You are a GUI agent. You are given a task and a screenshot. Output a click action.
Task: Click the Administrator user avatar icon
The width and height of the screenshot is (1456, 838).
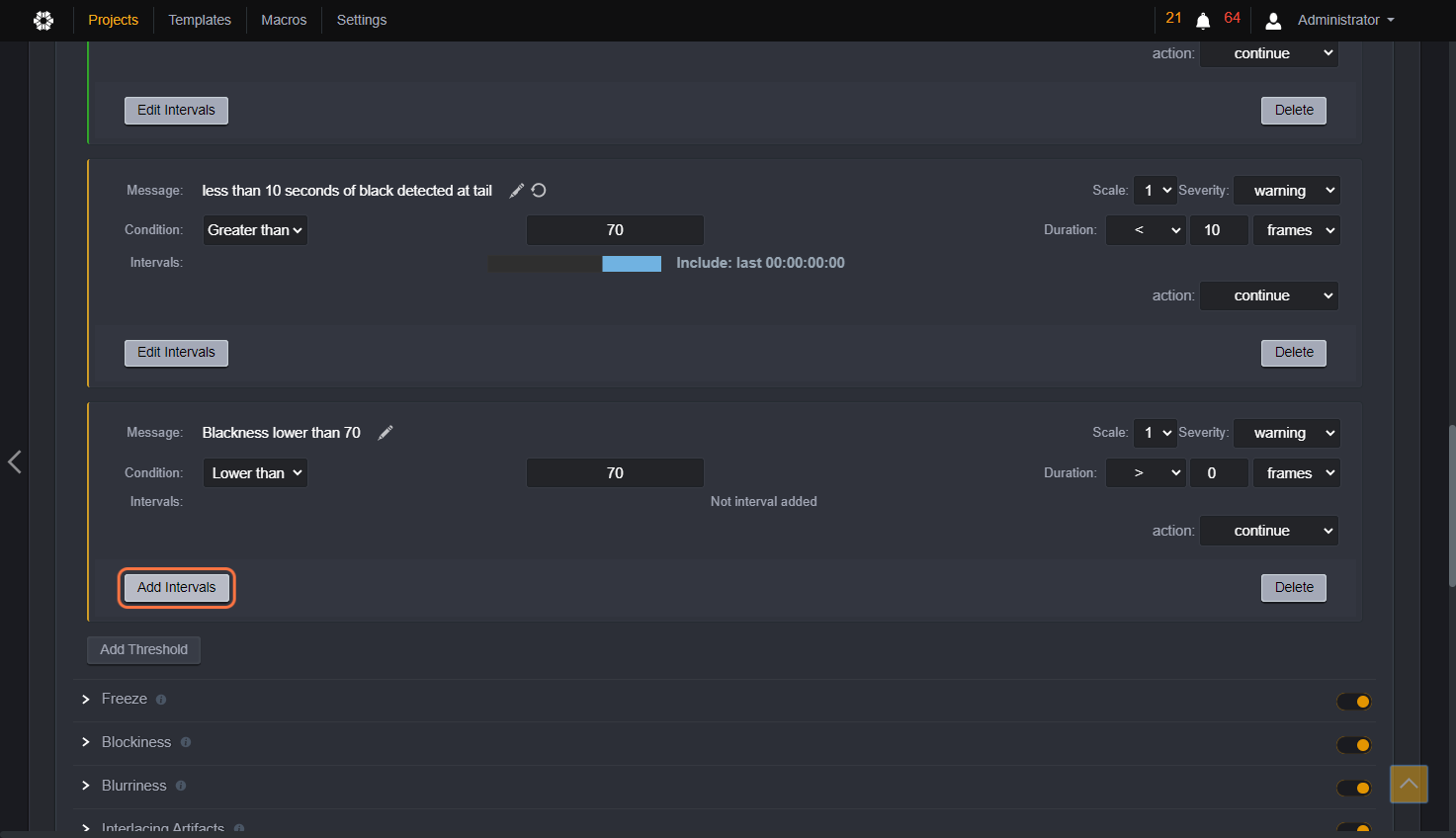point(1273,21)
